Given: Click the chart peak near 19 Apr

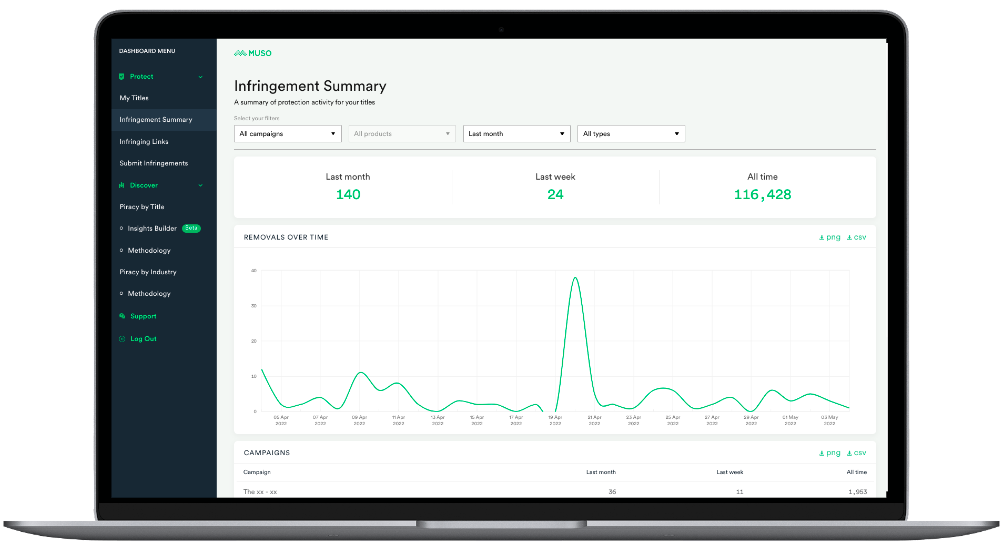Looking at the screenshot, I should coord(576,278).
